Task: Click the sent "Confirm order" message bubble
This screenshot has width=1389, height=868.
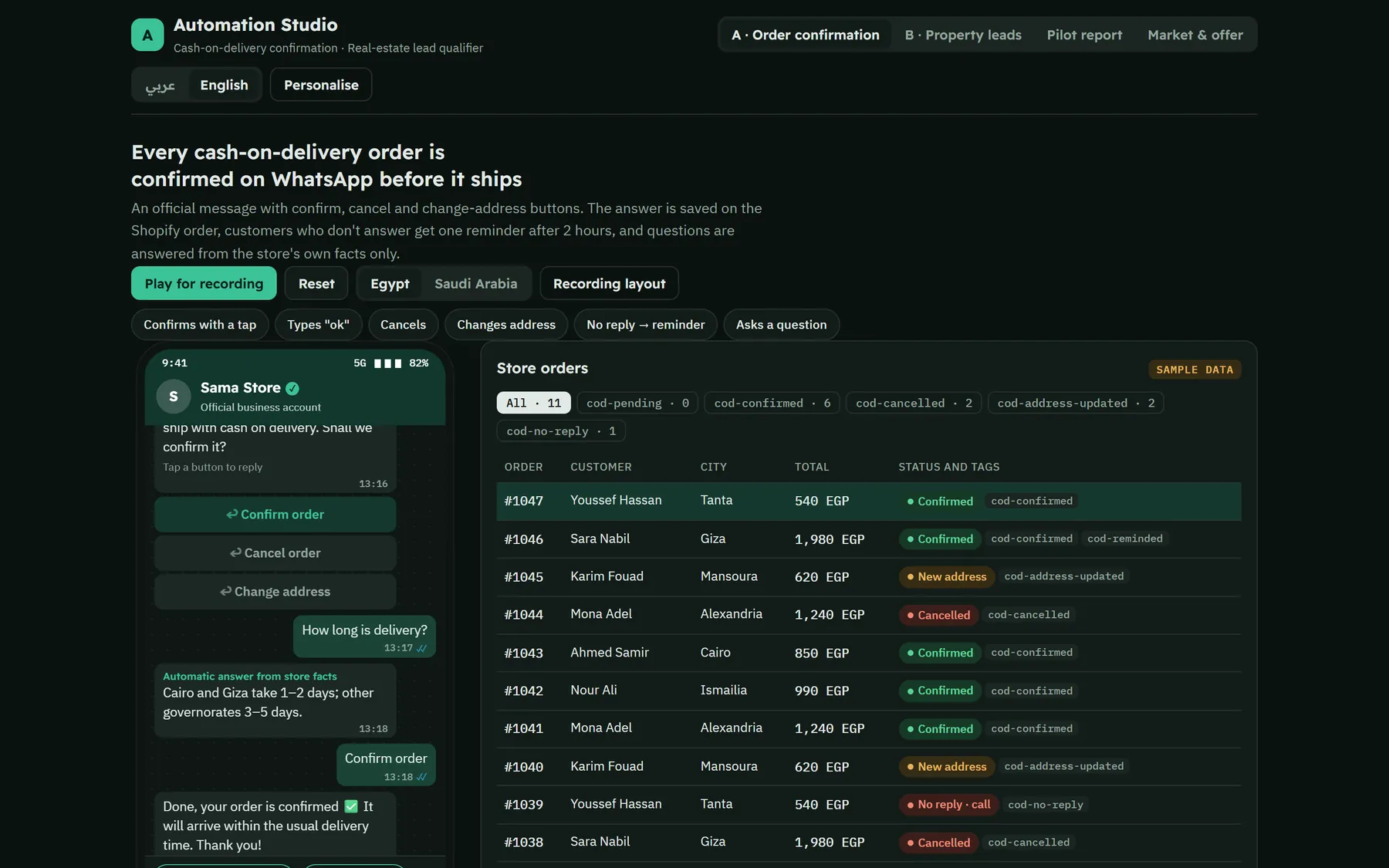Action: tap(386, 765)
